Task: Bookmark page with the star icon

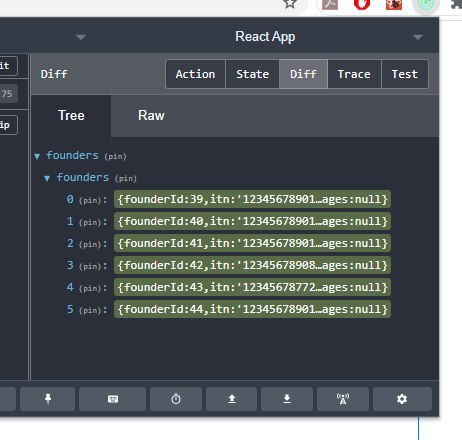Action: tap(290, 3)
